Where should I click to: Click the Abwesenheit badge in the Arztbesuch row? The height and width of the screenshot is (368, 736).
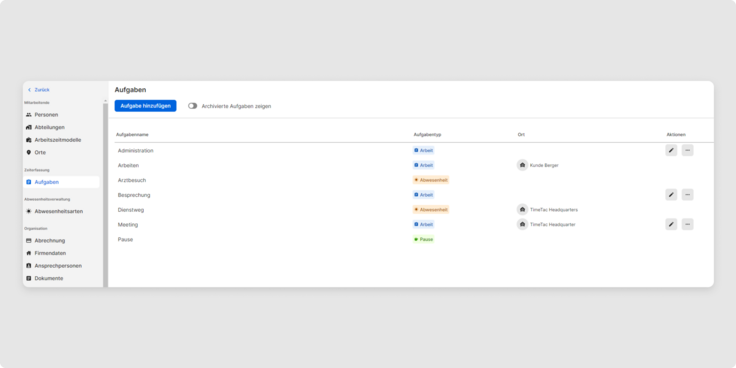(431, 180)
